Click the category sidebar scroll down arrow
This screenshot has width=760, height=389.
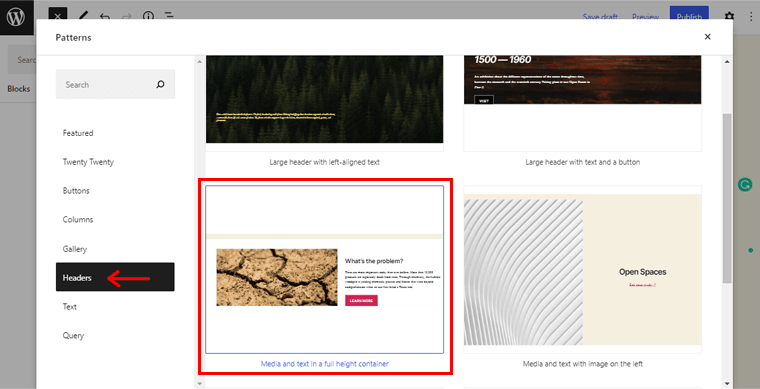tap(199, 383)
